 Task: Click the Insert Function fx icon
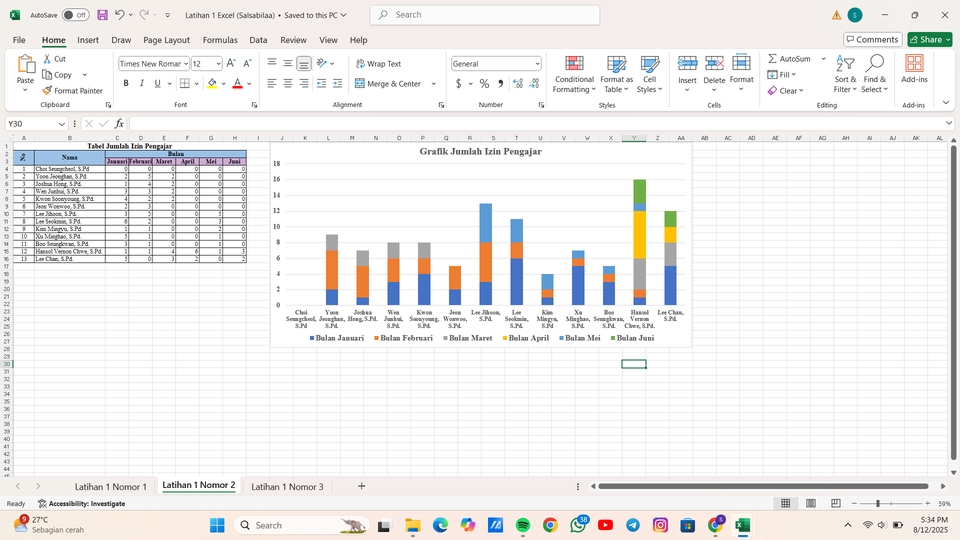(x=119, y=124)
